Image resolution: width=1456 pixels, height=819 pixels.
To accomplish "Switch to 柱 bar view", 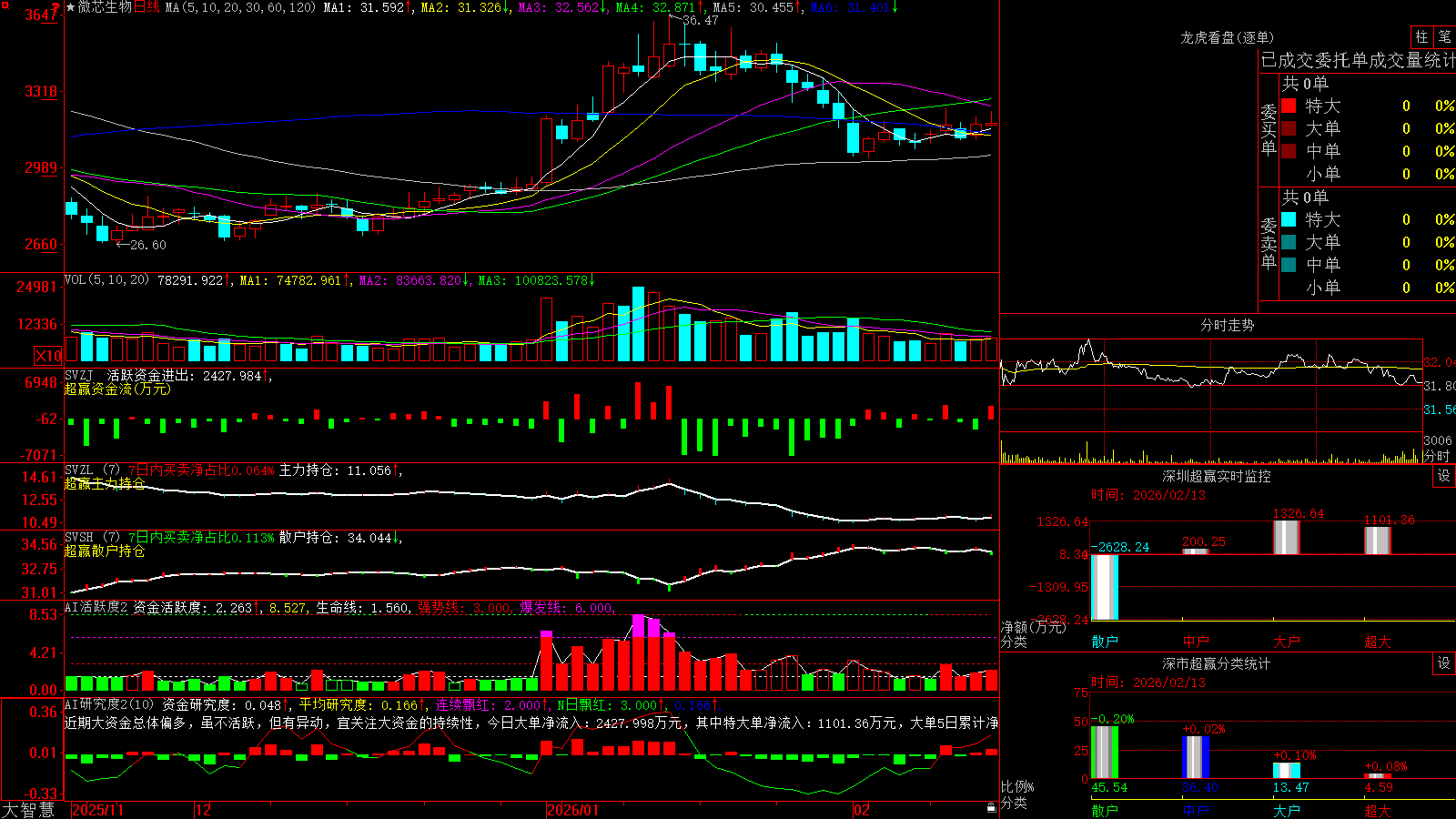I will tap(1421, 36).
